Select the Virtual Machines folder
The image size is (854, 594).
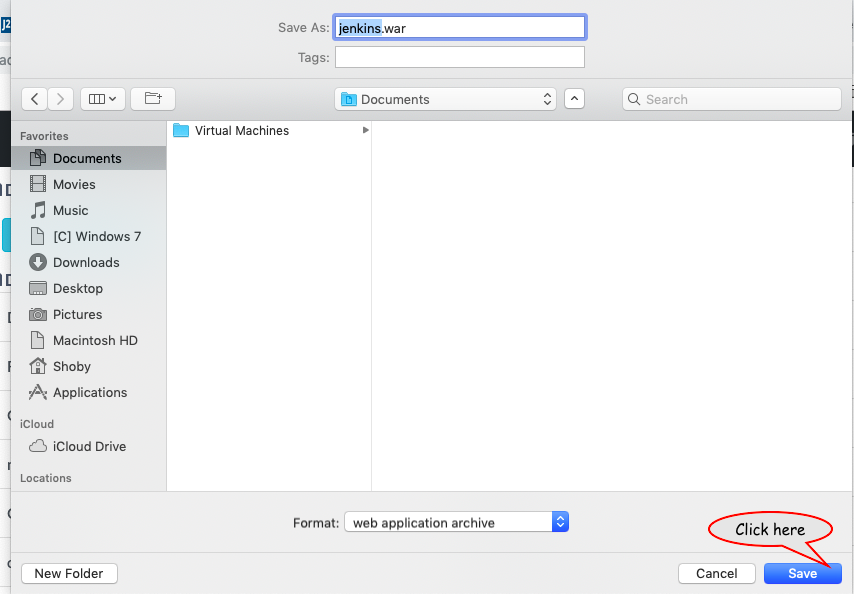pos(269,131)
